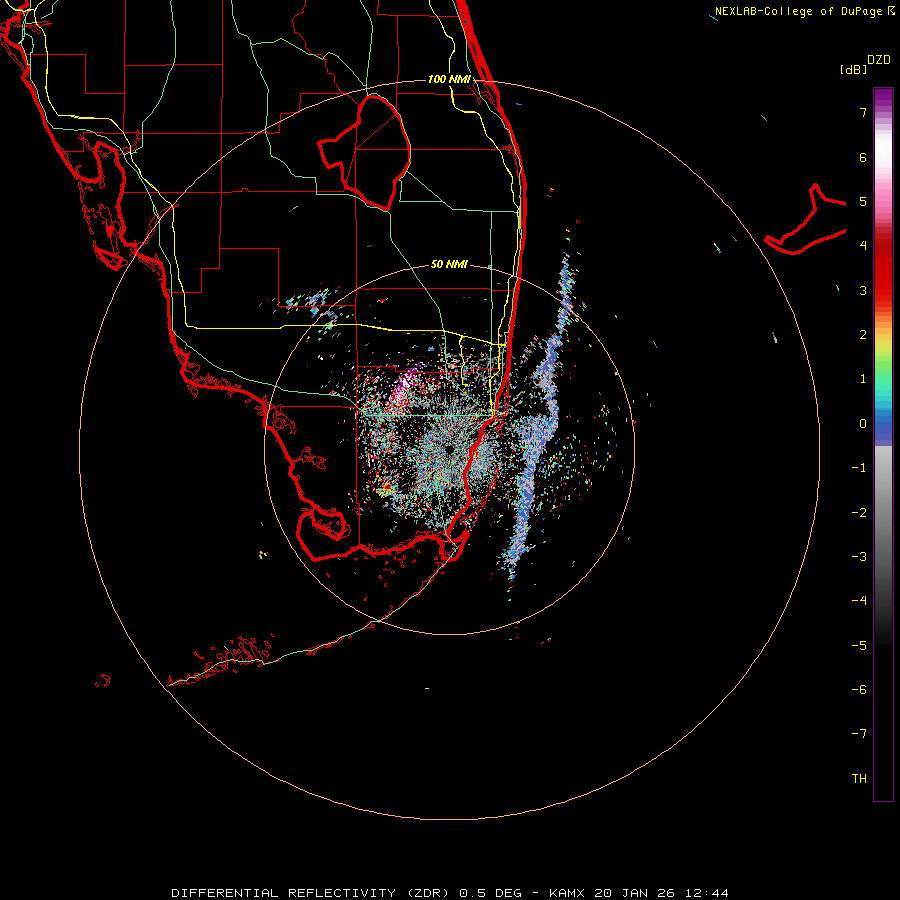Click the -1 value on color scale
900x900 pixels.
(x=859, y=468)
